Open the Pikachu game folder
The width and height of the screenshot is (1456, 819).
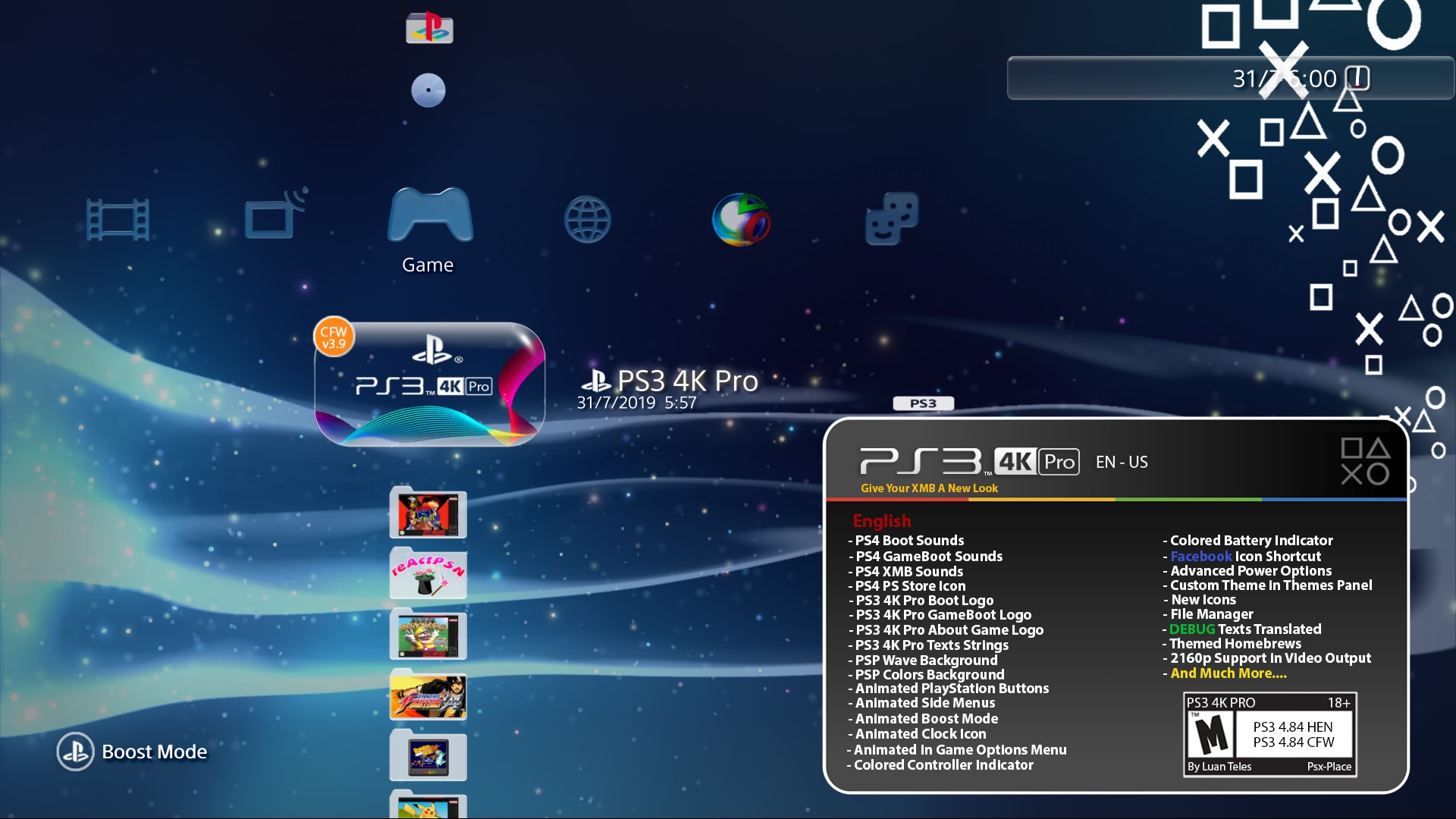click(x=428, y=805)
